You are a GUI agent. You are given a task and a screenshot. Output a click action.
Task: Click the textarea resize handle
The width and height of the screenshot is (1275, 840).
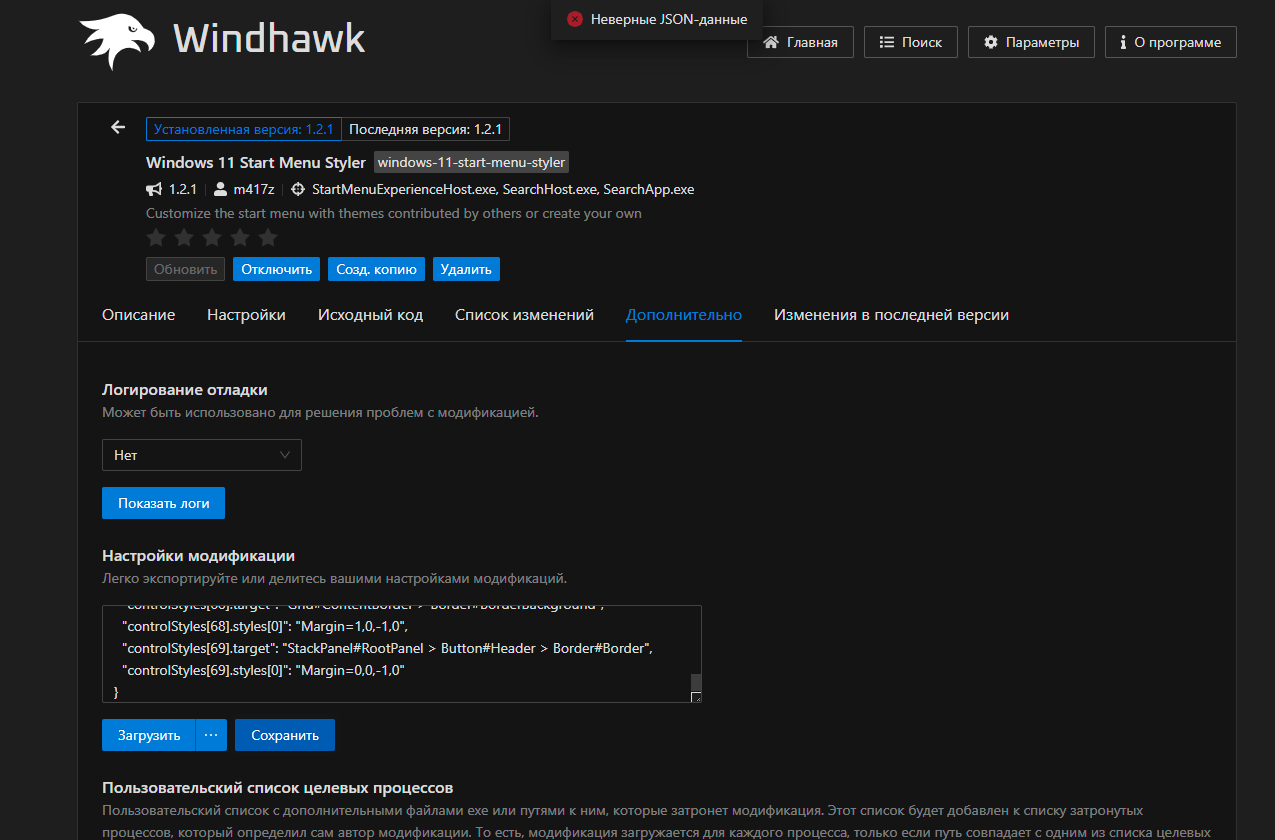697,698
